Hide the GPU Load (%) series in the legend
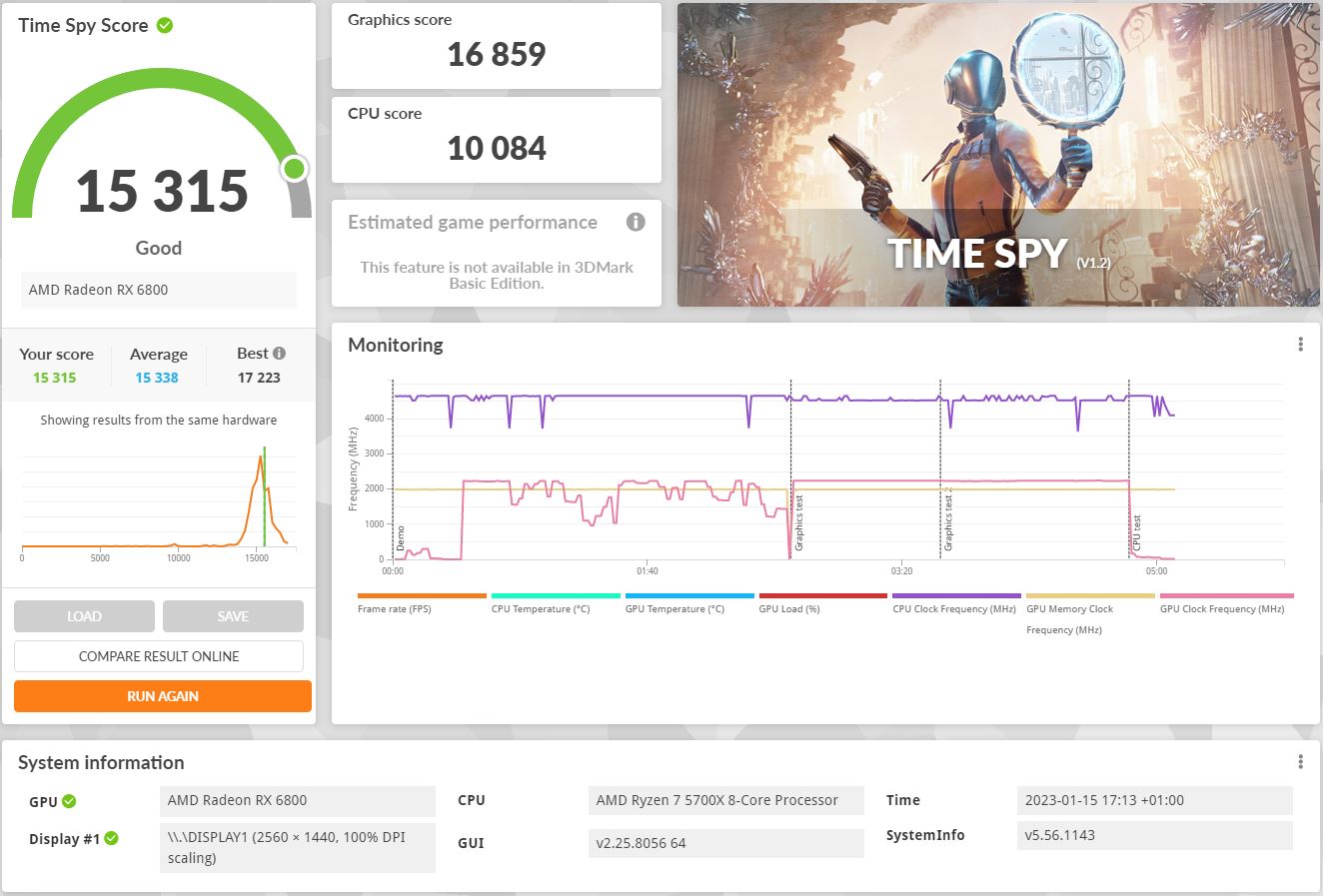The image size is (1323, 896). (788, 608)
